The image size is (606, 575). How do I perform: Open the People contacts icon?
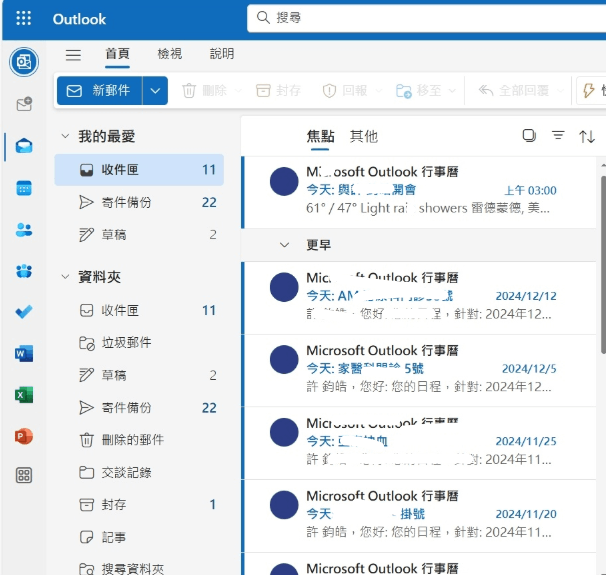(24, 230)
